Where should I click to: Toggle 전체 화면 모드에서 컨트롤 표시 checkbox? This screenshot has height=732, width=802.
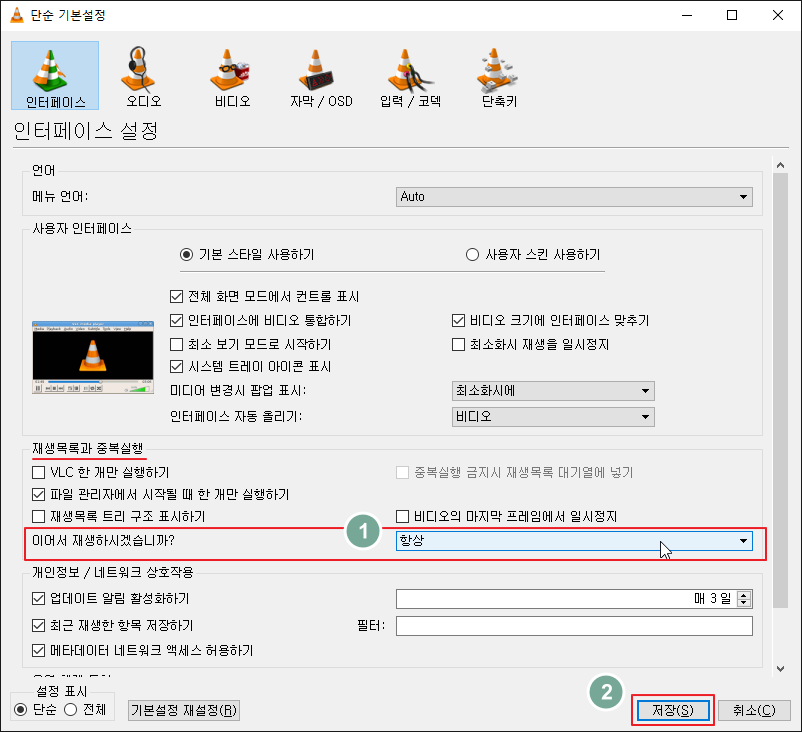(176, 296)
